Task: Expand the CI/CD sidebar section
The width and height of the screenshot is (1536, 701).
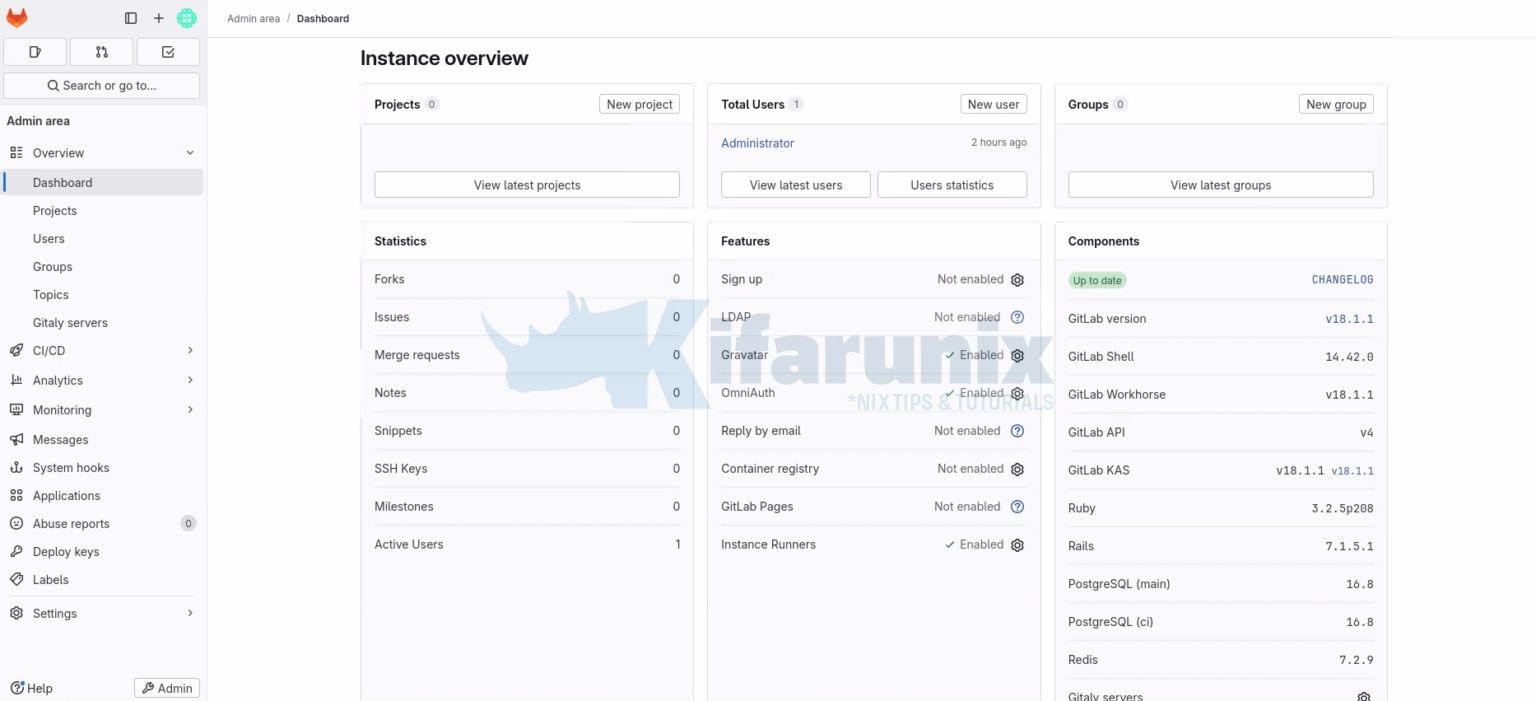Action: pyautogui.click(x=189, y=350)
